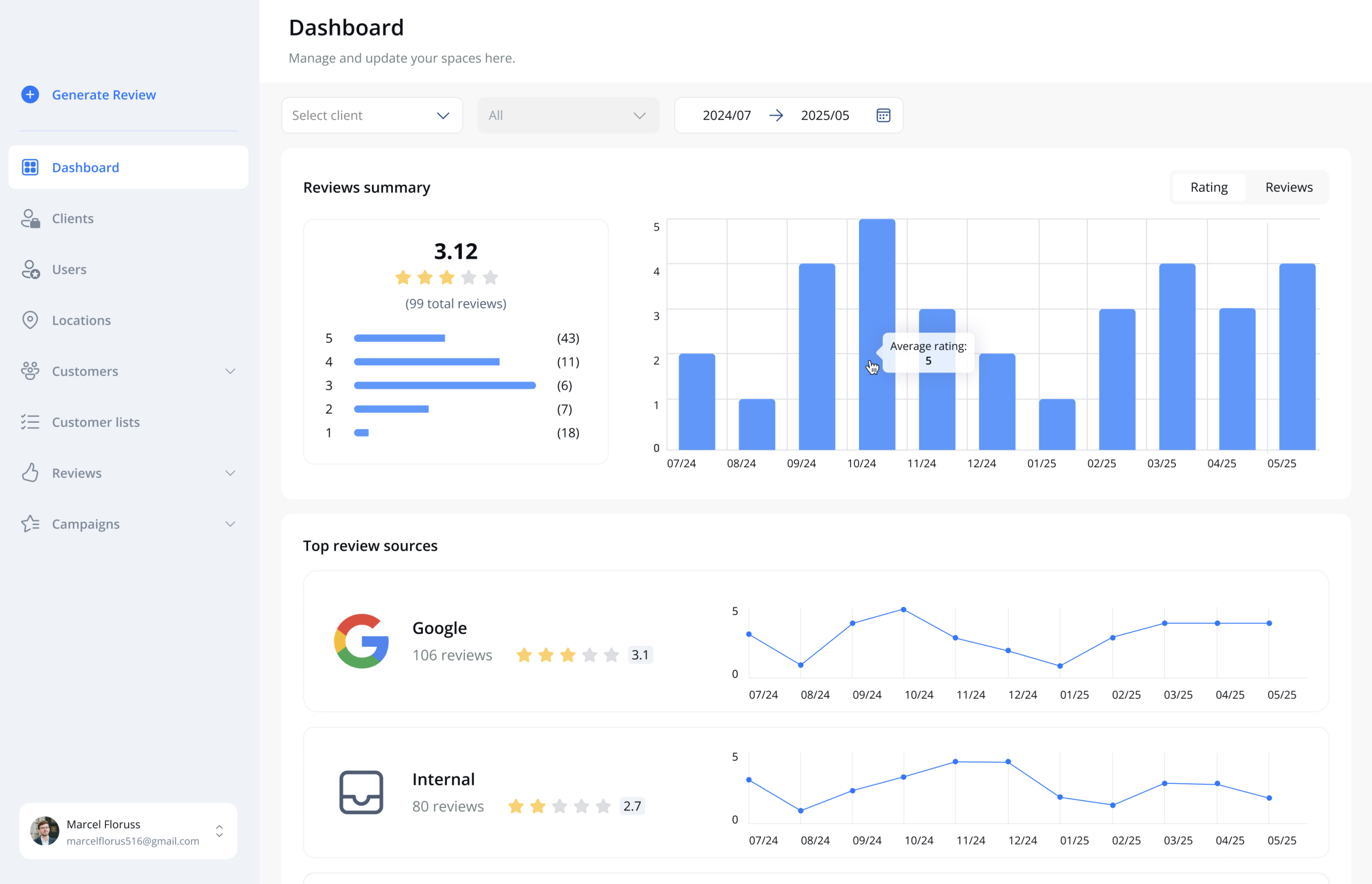Click the 12/24 bar in ratings chart

tap(997, 401)
